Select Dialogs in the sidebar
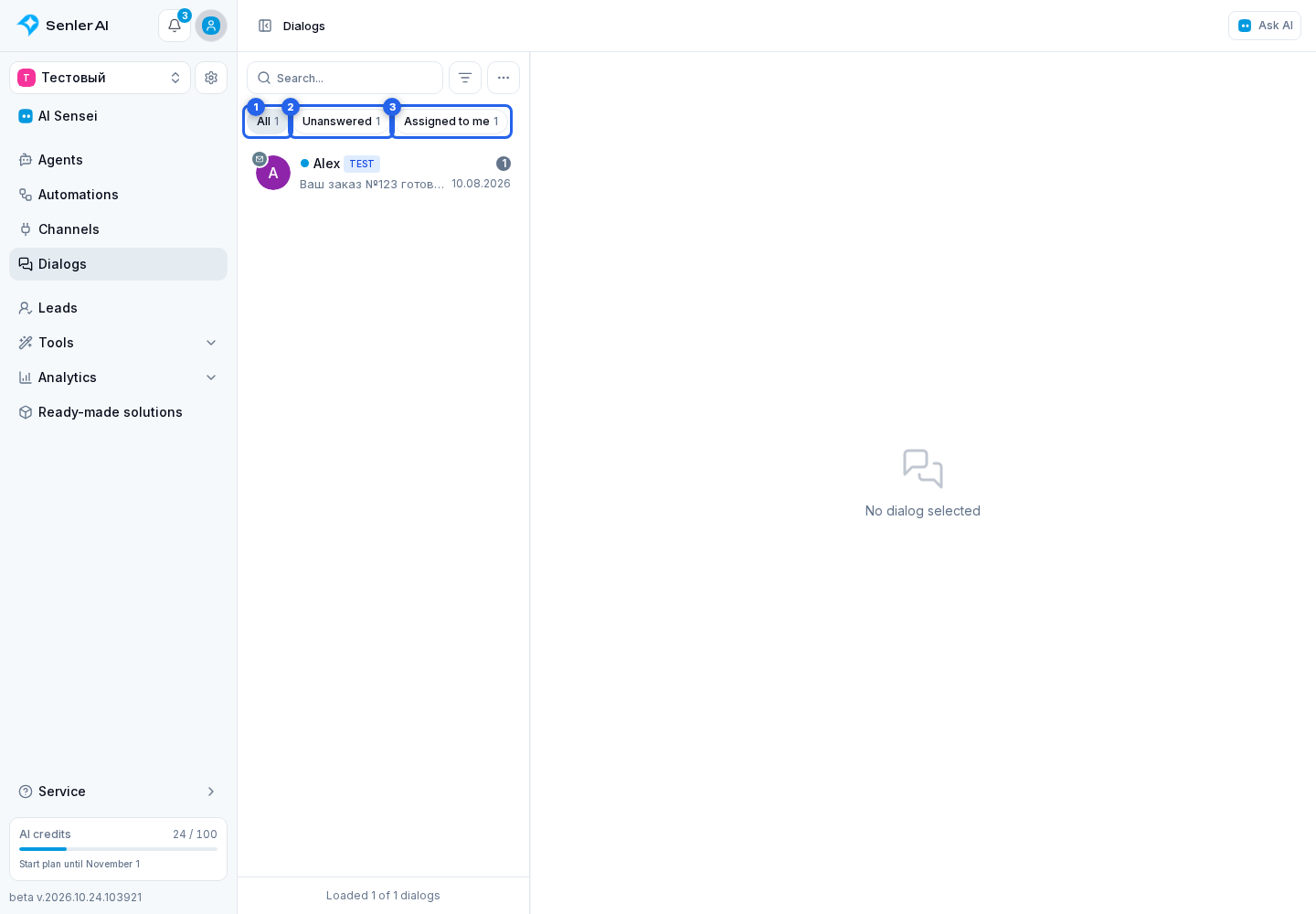Image resolution: width=1316 pixels, height=914 pixels. 119,264
